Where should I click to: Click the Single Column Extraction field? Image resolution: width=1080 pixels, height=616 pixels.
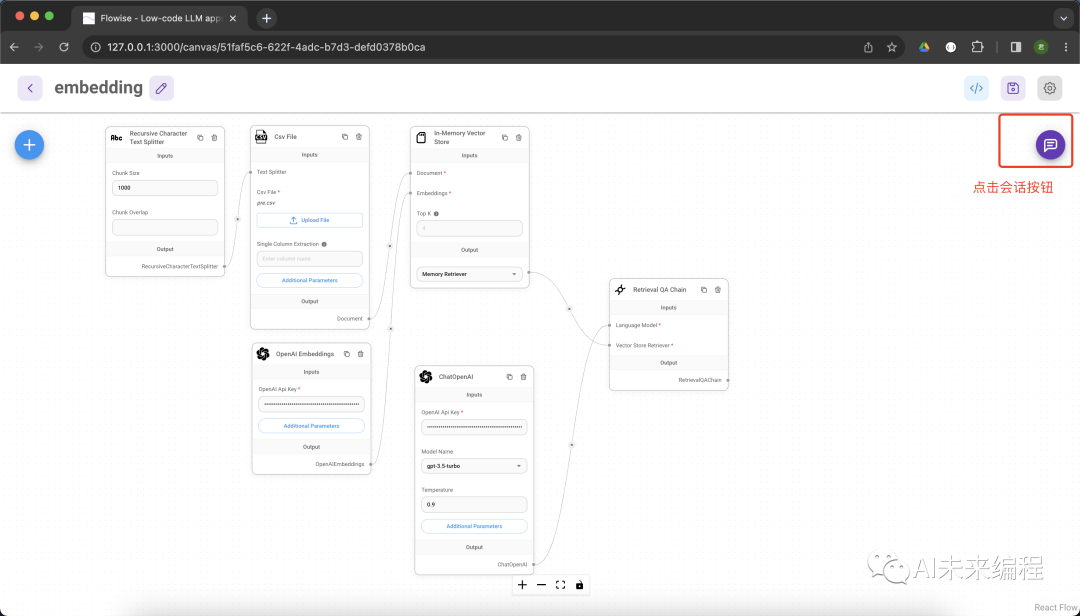coord(309,259)
